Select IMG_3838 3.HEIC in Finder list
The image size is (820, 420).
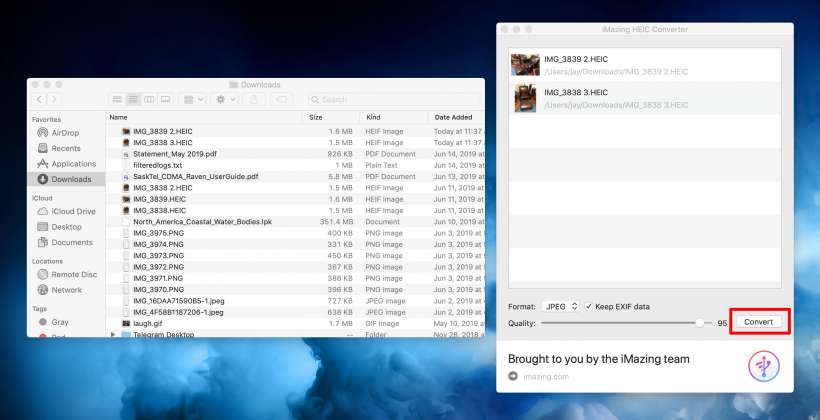click(x=295, y=142)
